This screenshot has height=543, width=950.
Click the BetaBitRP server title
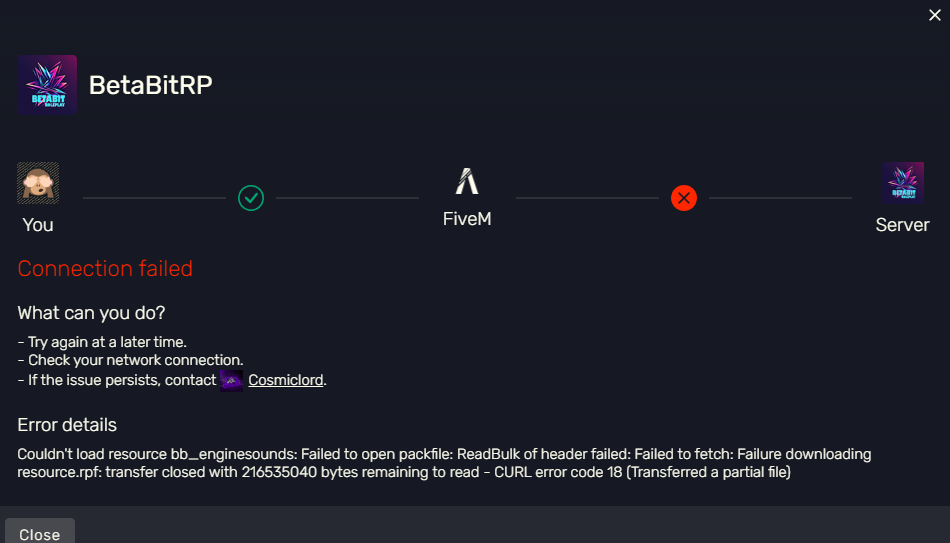tap(151, 85)
